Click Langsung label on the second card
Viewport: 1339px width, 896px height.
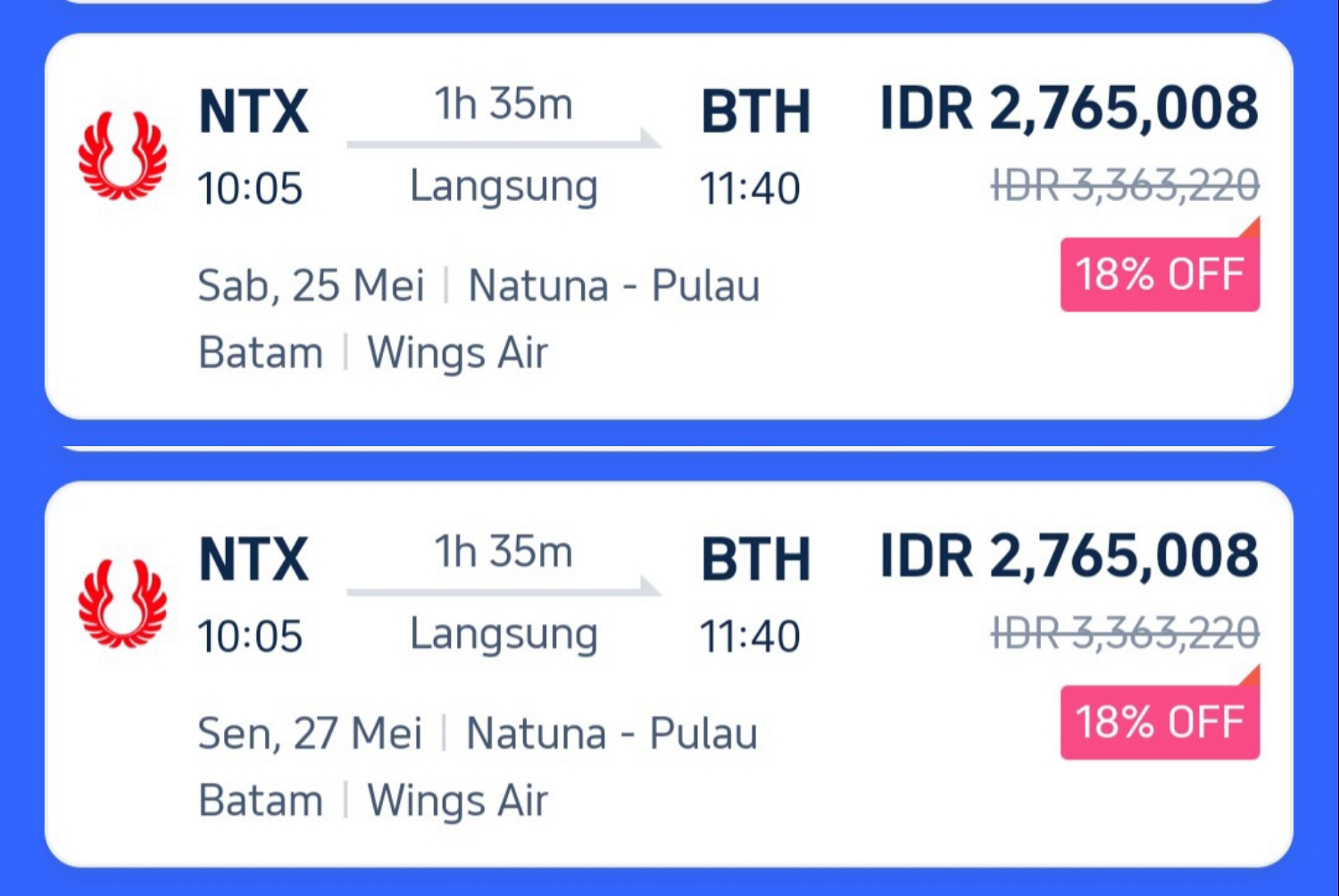click(x=503, y=635)
